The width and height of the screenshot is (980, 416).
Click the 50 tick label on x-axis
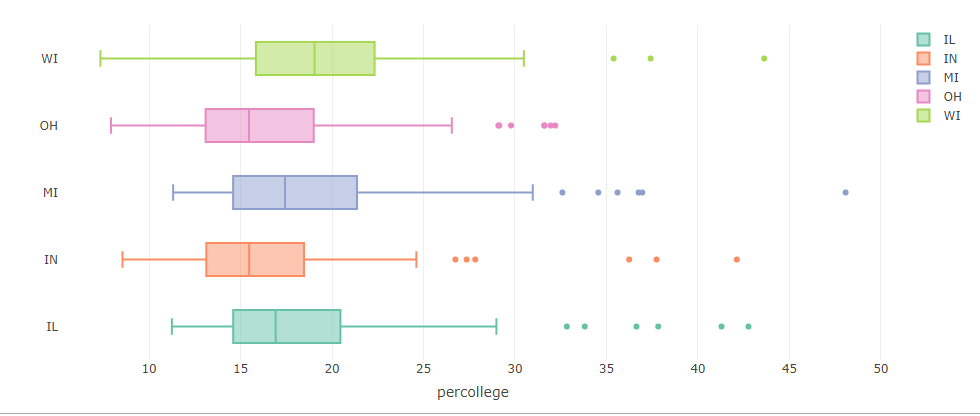point(881,370)
